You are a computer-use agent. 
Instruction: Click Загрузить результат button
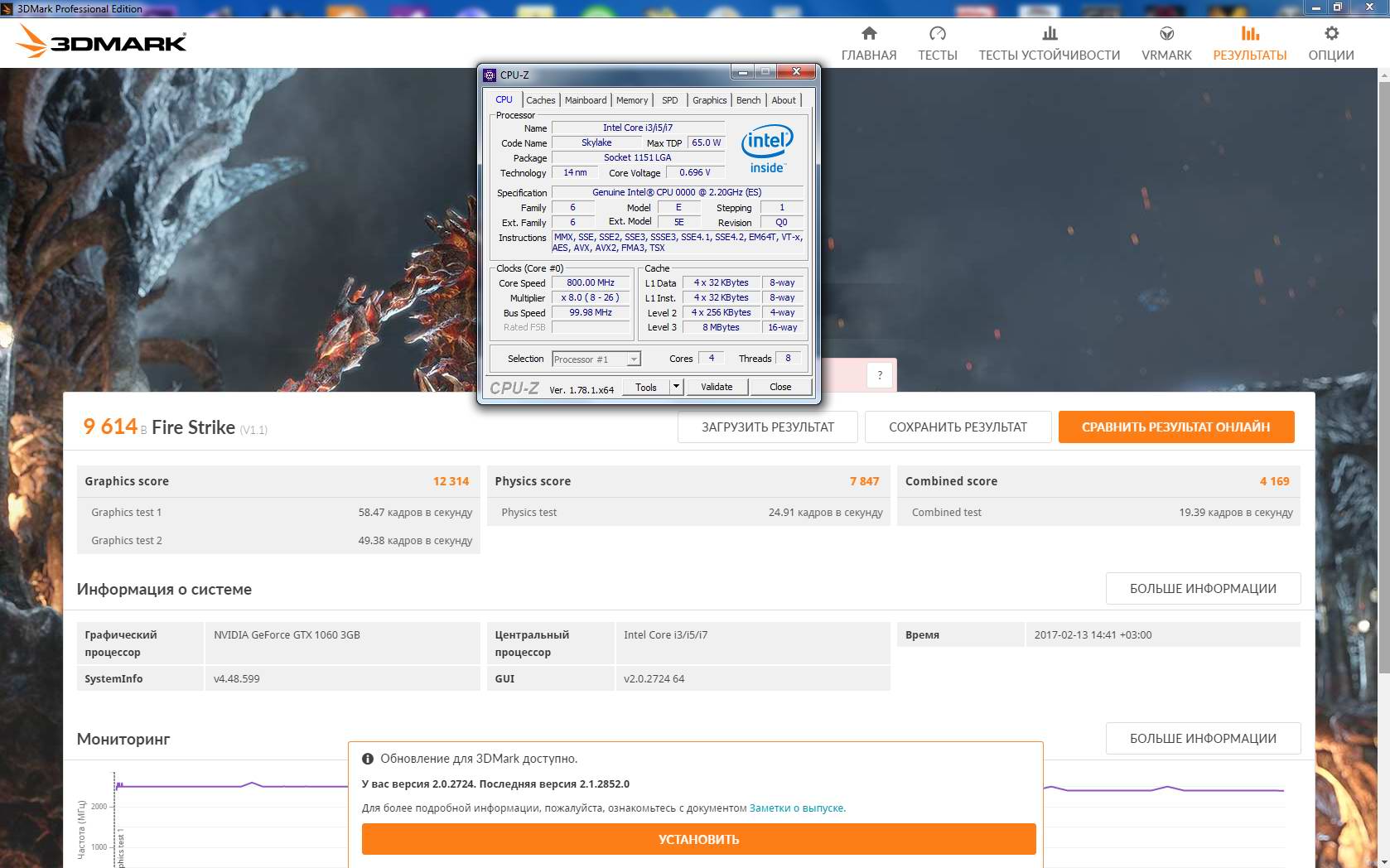coord(768,427)
